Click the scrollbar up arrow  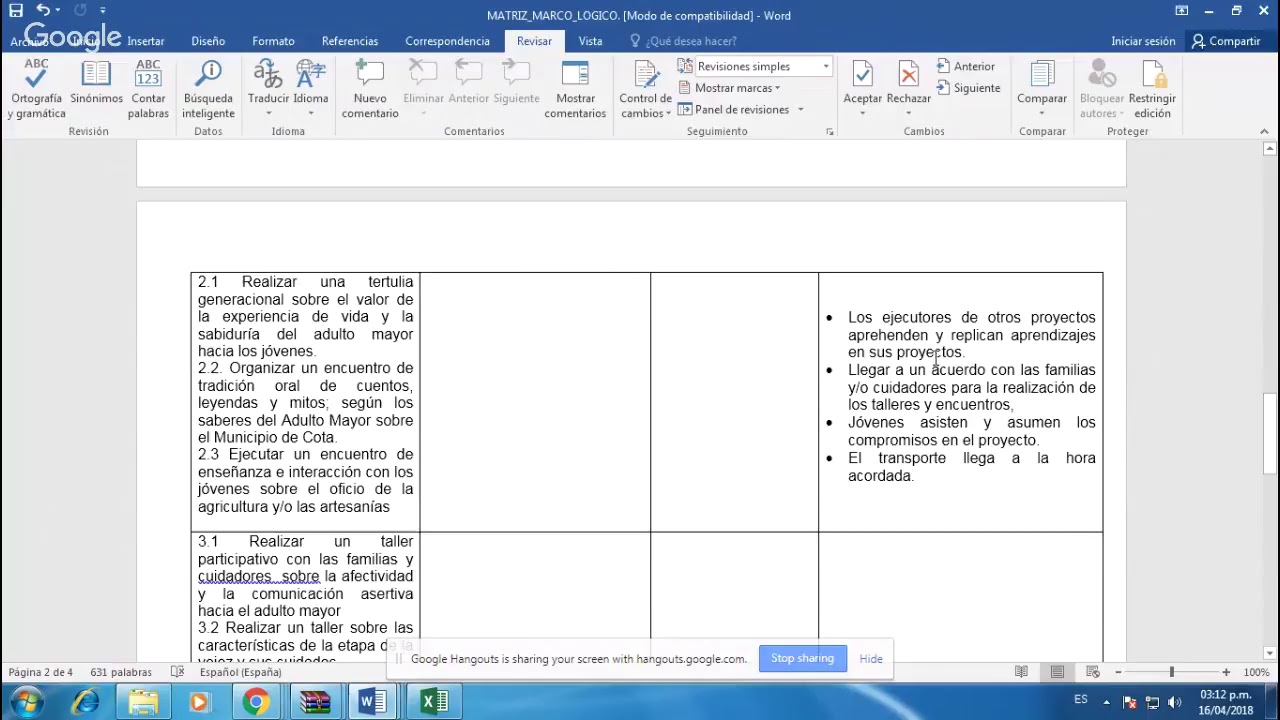pos(1270,149)
